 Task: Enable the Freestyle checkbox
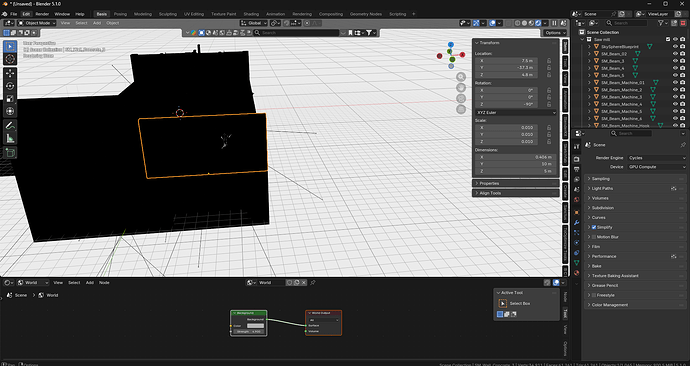click(x=594, y=295)
